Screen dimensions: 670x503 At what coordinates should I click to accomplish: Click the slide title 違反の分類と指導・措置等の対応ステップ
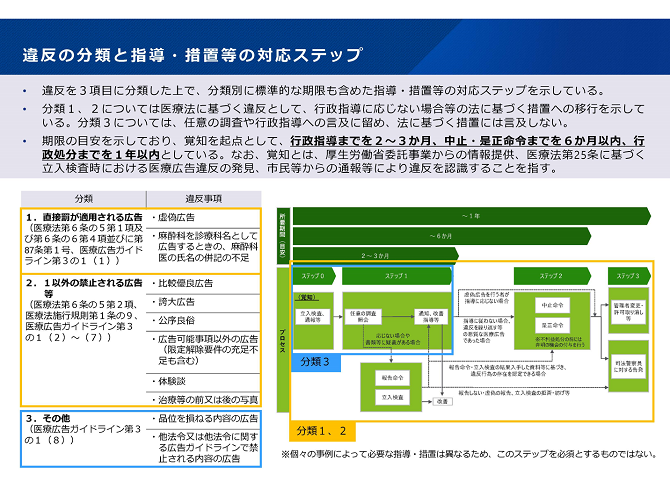[x=193, y=55]
